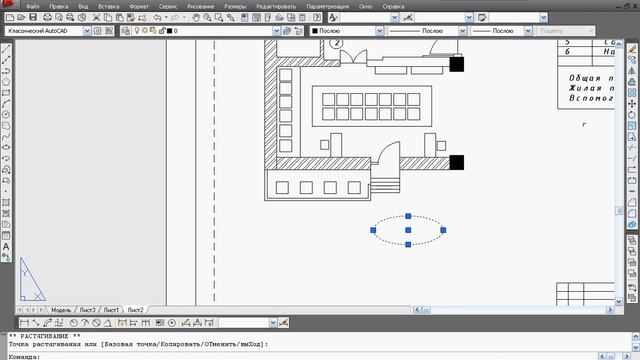Create a new drawing with the New icon

tap(10, 18)
